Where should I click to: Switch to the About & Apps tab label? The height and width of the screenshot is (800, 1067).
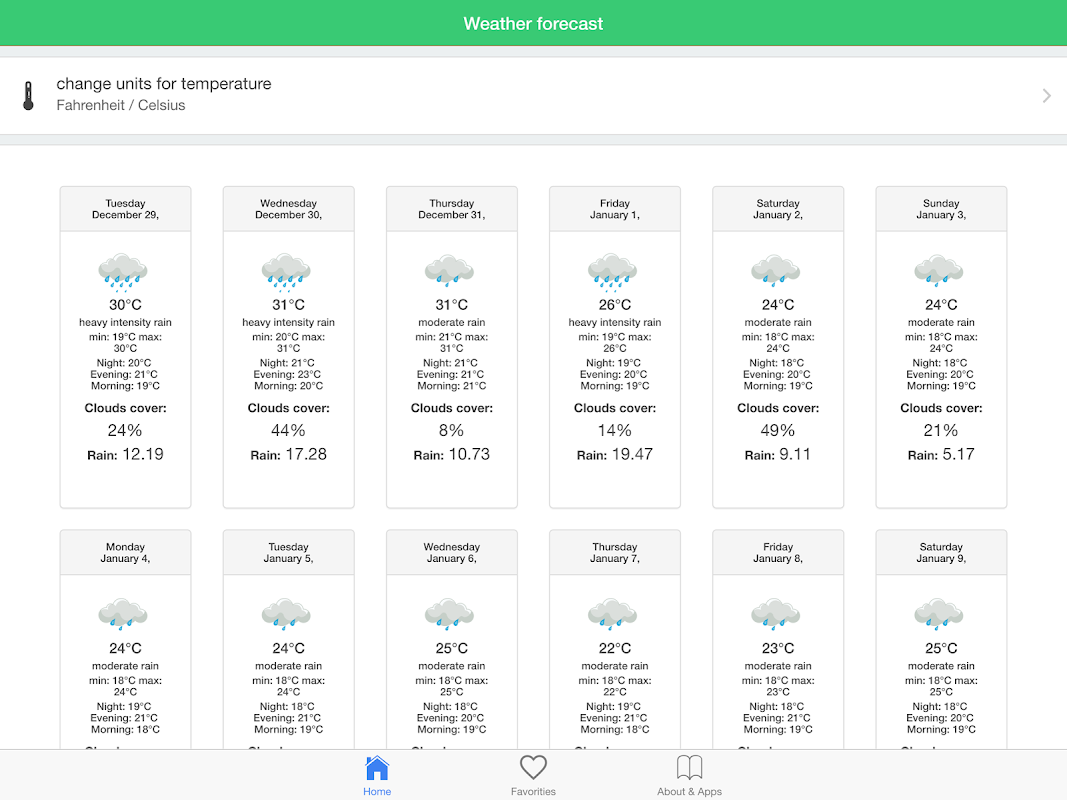point(689,791)
